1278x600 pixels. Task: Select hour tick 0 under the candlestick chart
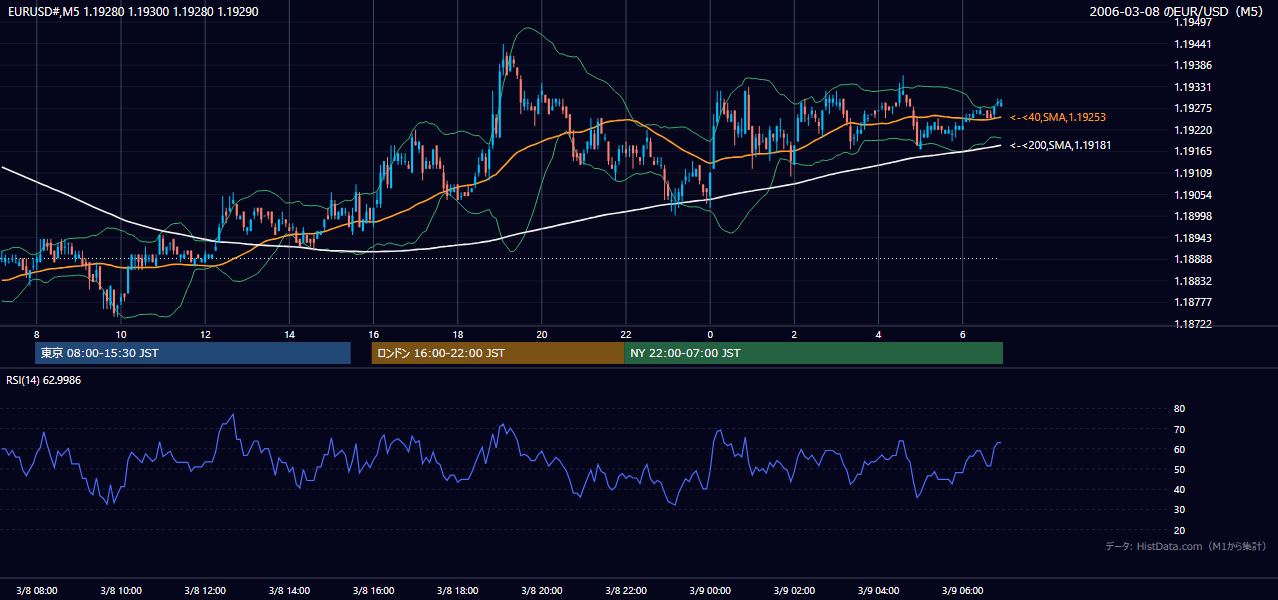pyautogui.click(x=710, y=334)
